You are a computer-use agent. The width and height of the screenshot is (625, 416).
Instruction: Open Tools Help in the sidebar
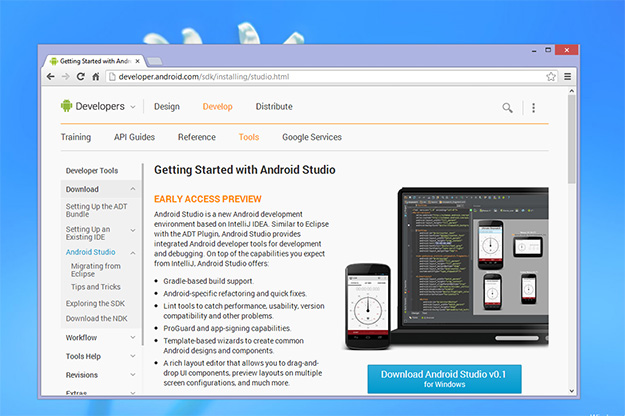click(83, 356)
